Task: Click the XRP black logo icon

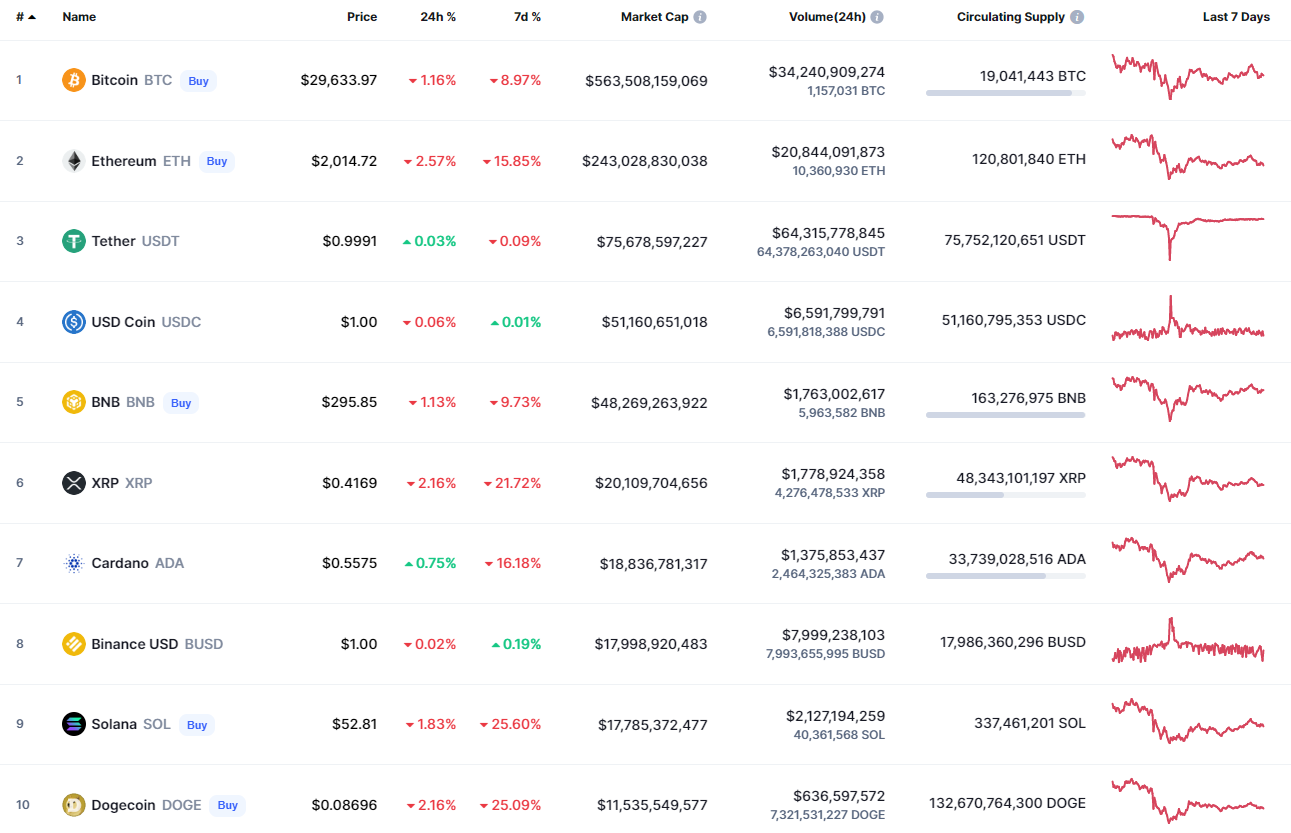Action: [74, 483]
